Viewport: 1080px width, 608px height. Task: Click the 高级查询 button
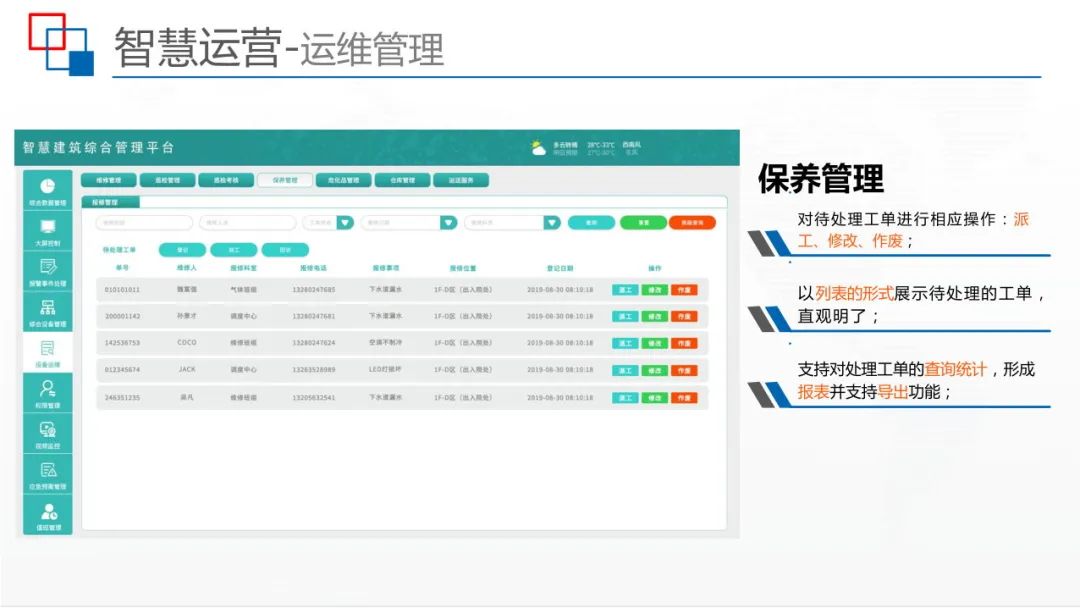pyautogui.click(x=692, y=223)
